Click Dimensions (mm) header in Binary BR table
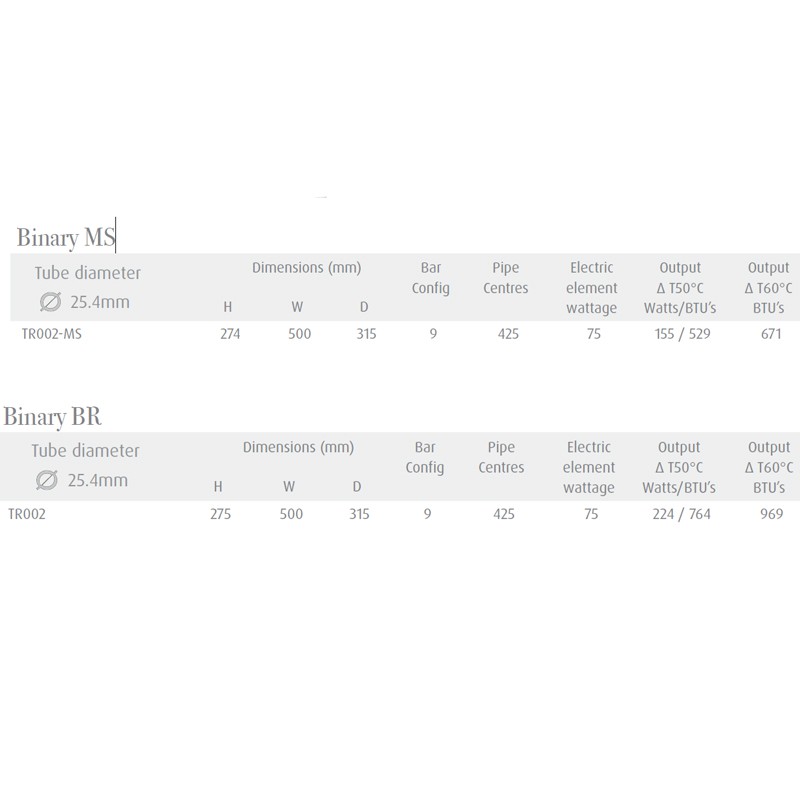The width and height of the screenshot is (800, 800). [x=298, y=447]
